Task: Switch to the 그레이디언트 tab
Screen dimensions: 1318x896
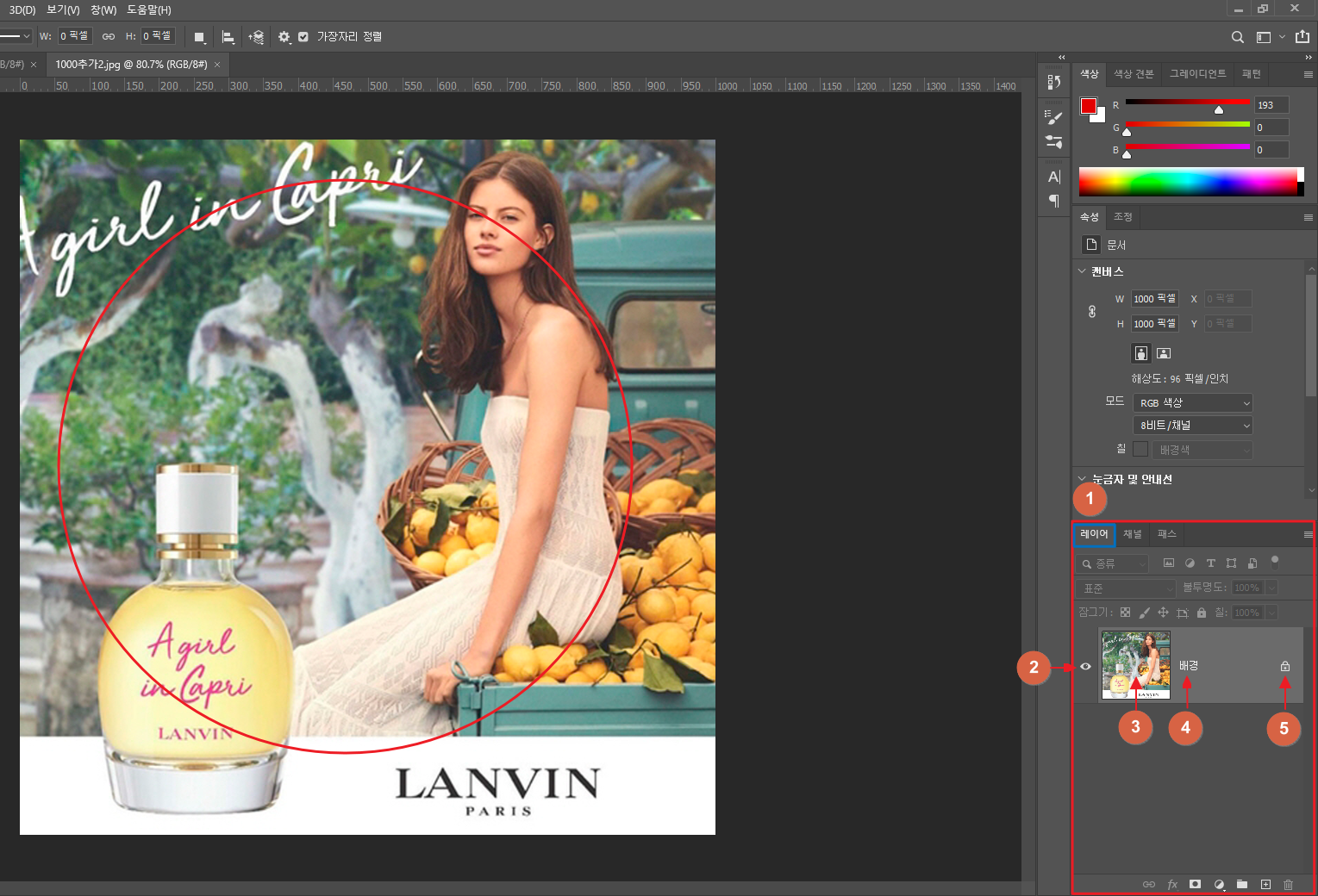Action: [x=1197, y=74]
